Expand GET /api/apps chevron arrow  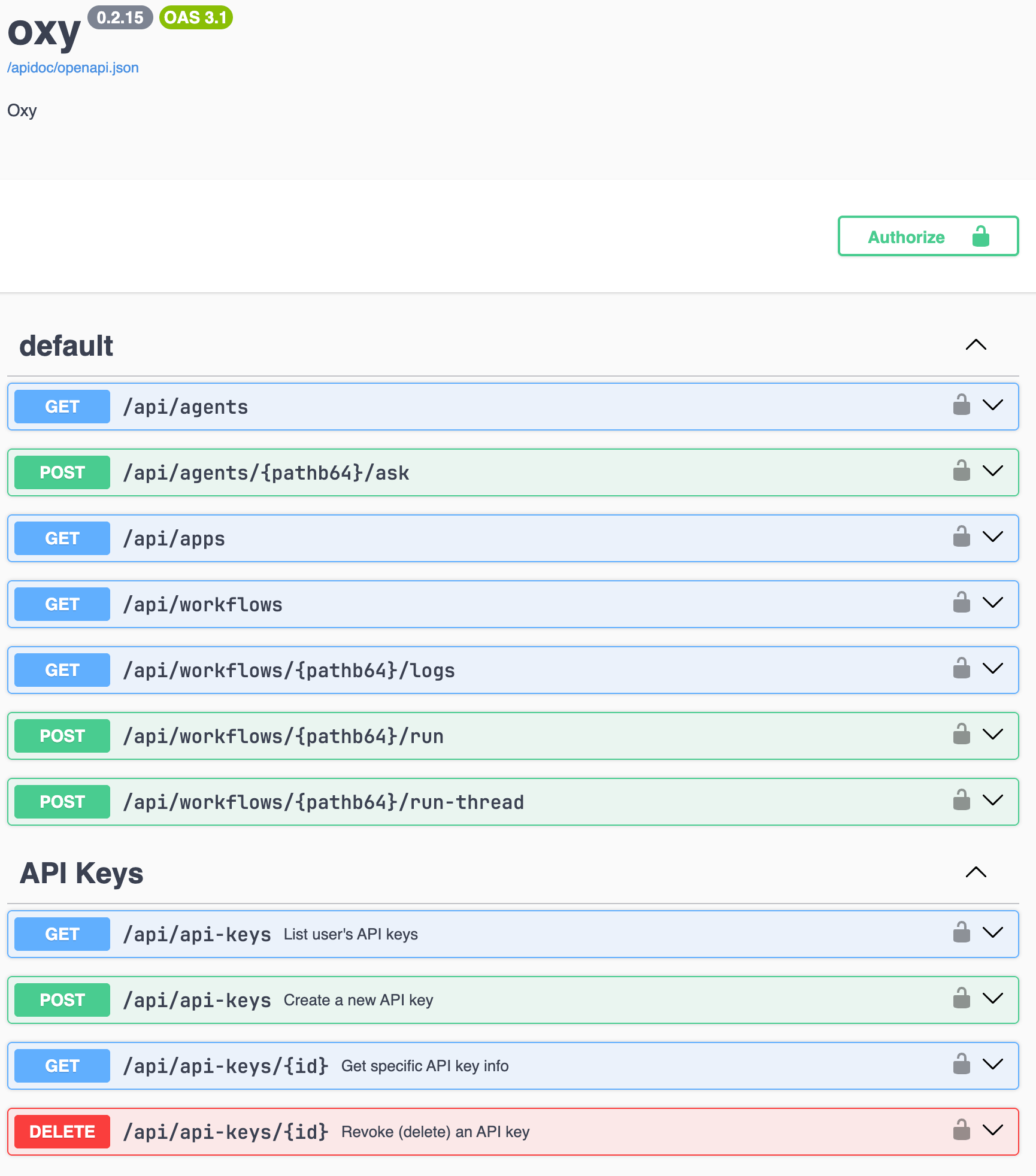(993, 537)
